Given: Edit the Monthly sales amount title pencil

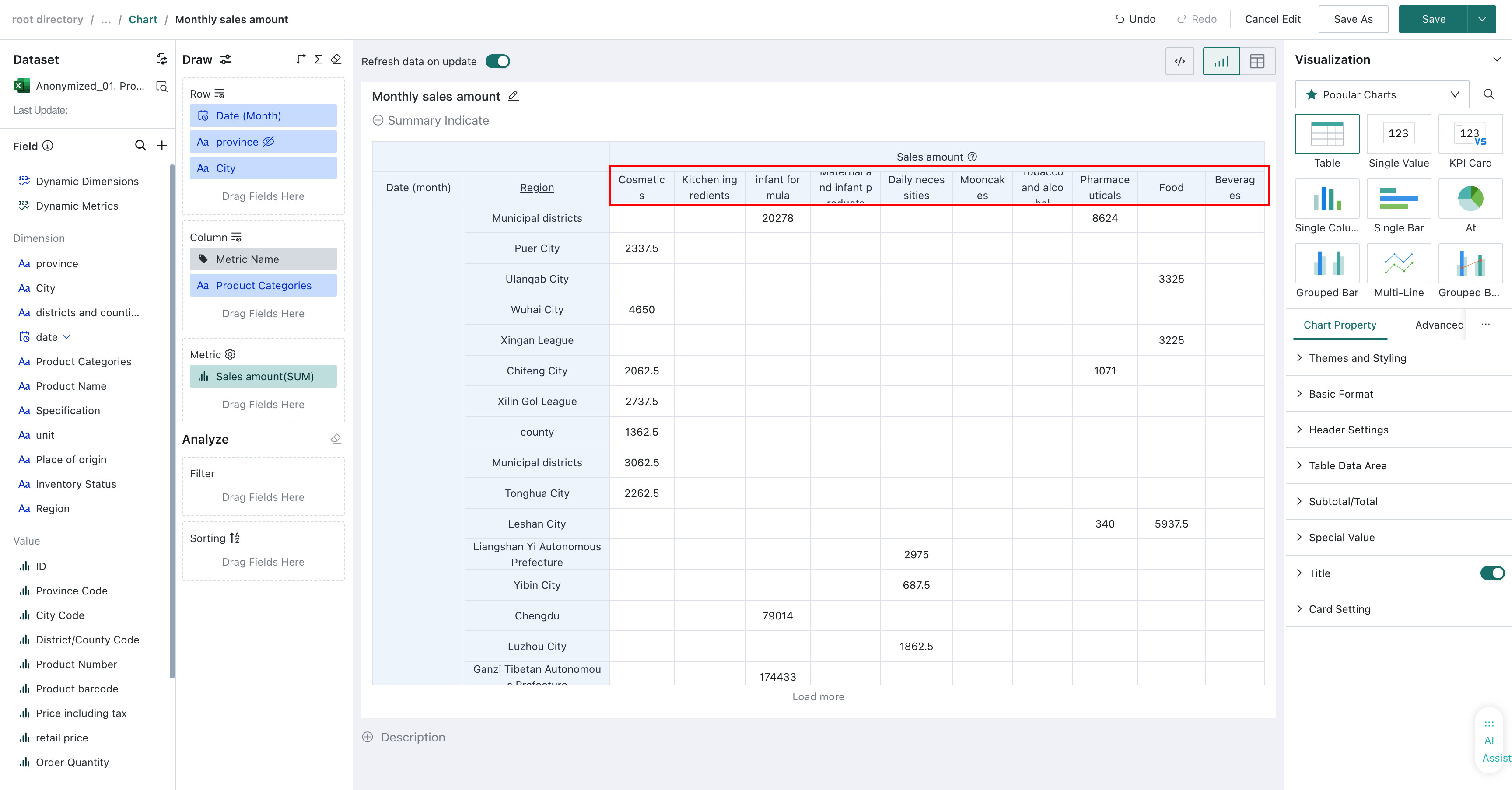Looking at the screenshot, I should [513, 96].
